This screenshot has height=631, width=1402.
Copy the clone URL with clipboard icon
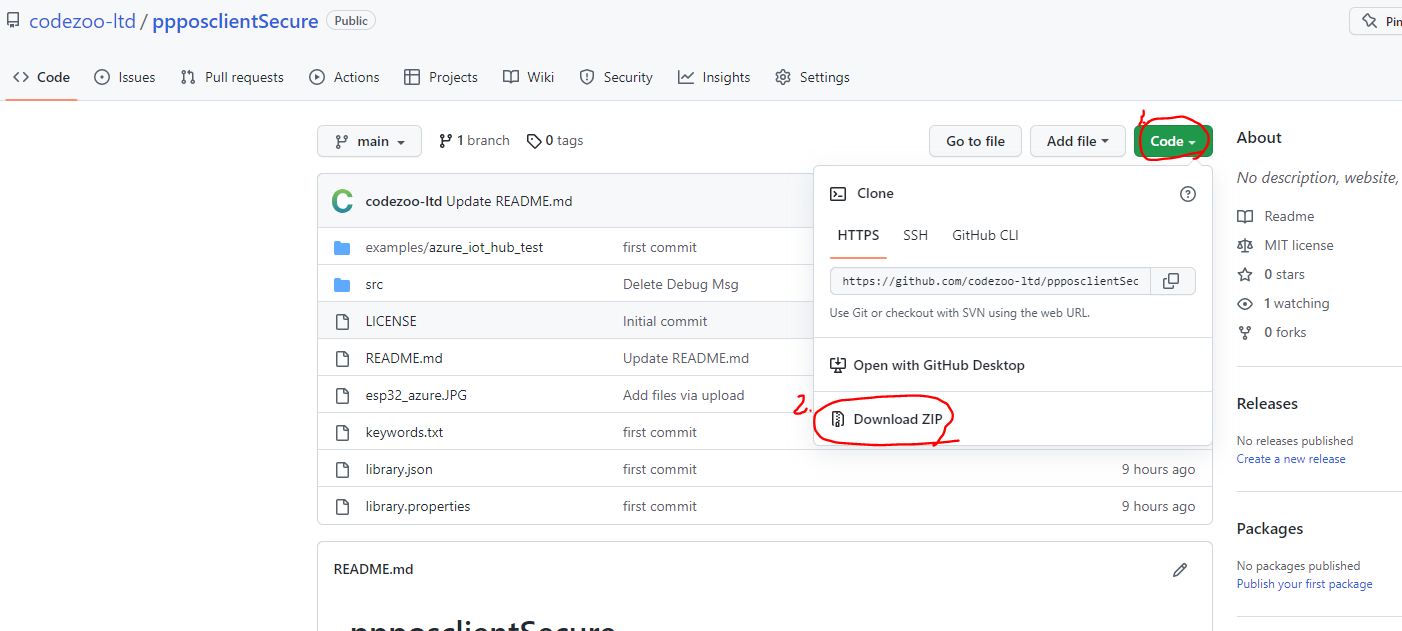1172,281
